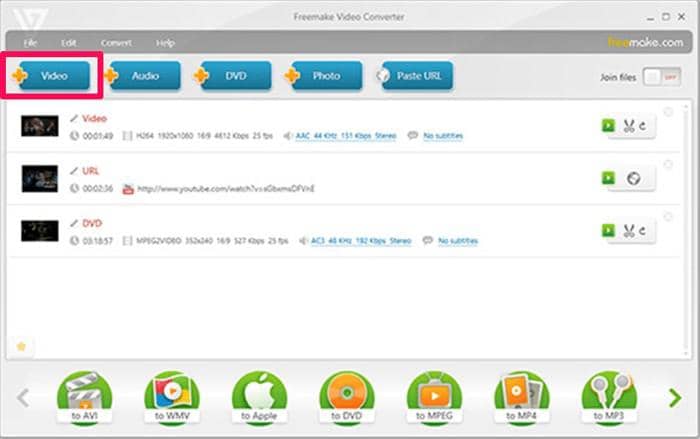Image resolution: width=700 pixels, height=439 pixels.
Task: Open the Edit menu
Action: tap(68, 43)
